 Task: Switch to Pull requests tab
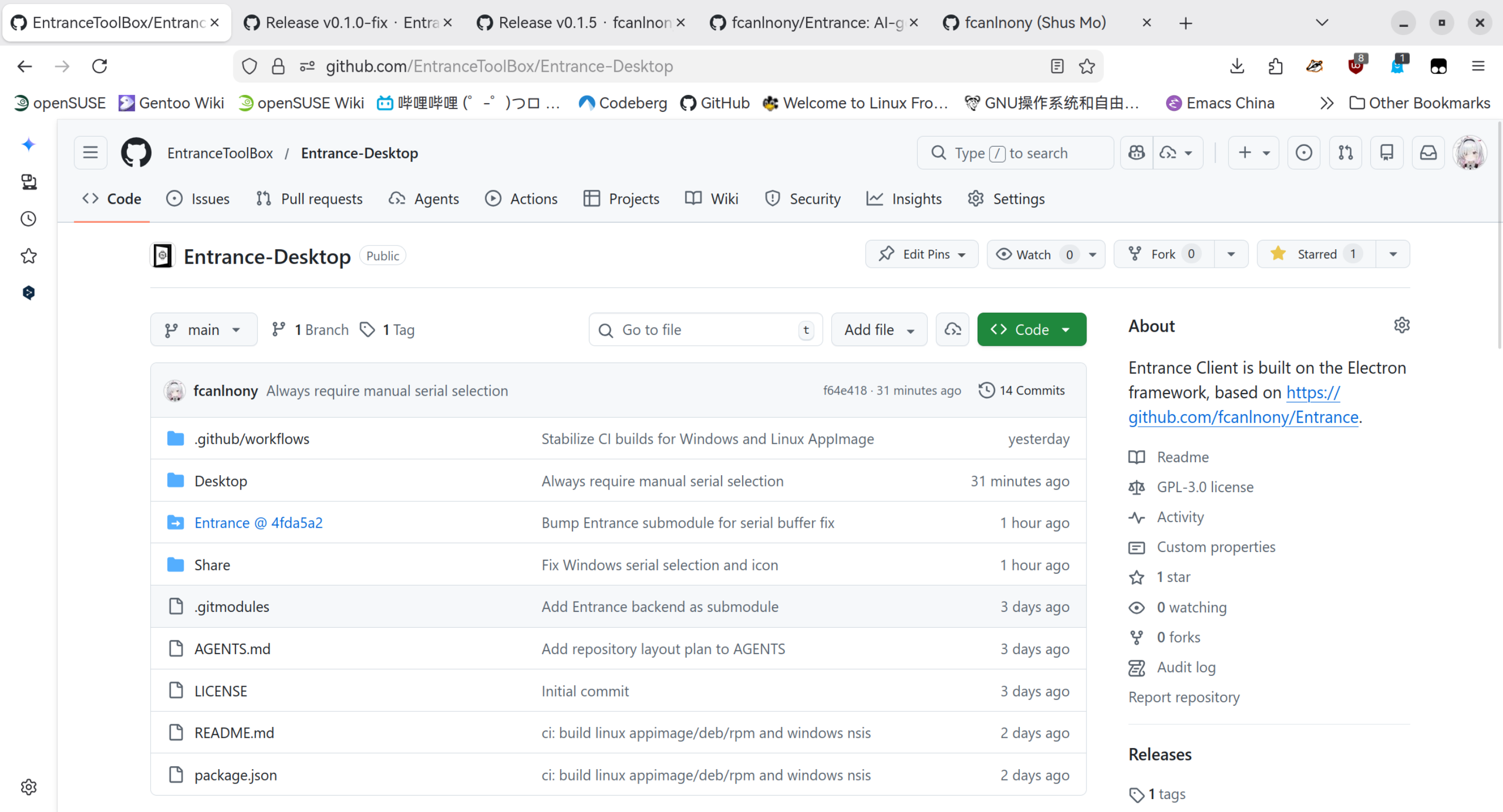(x=309, y=199)
